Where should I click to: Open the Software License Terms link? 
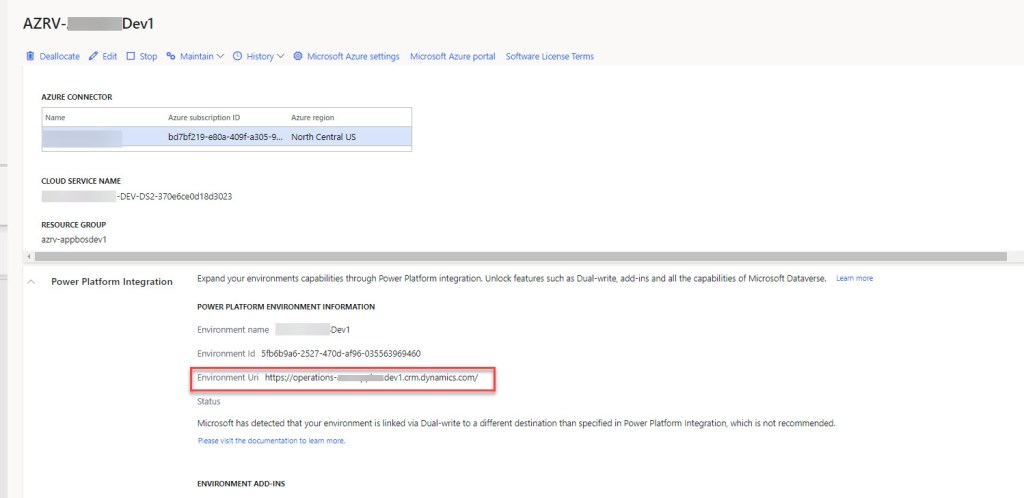(549, 57)
